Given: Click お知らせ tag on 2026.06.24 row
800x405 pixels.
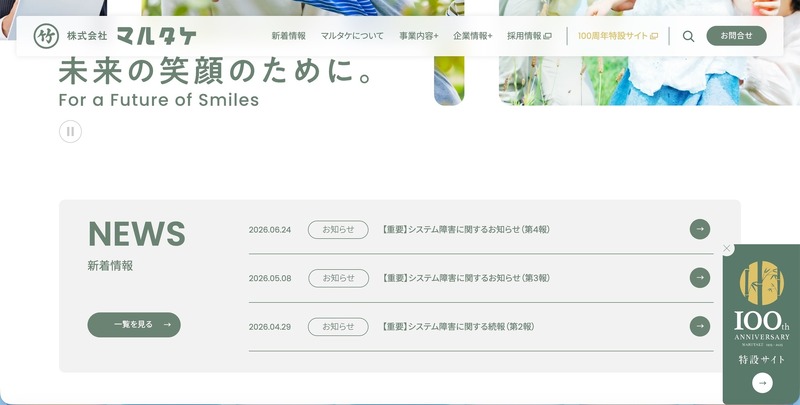Looking at the screenshot, I should [338, 230].
